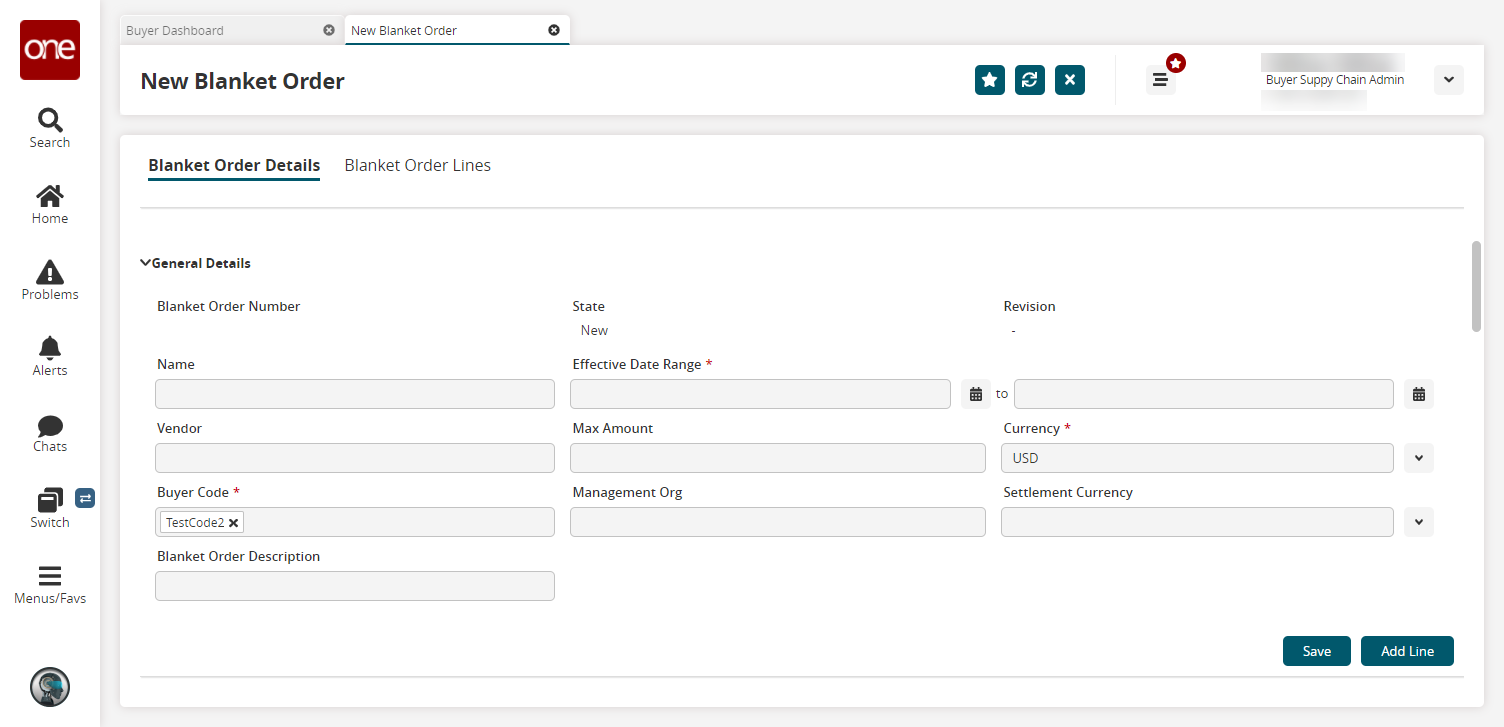Open the user account dropdown menu
This screenshot has width=1504, height=727.
coord(1448,80)
